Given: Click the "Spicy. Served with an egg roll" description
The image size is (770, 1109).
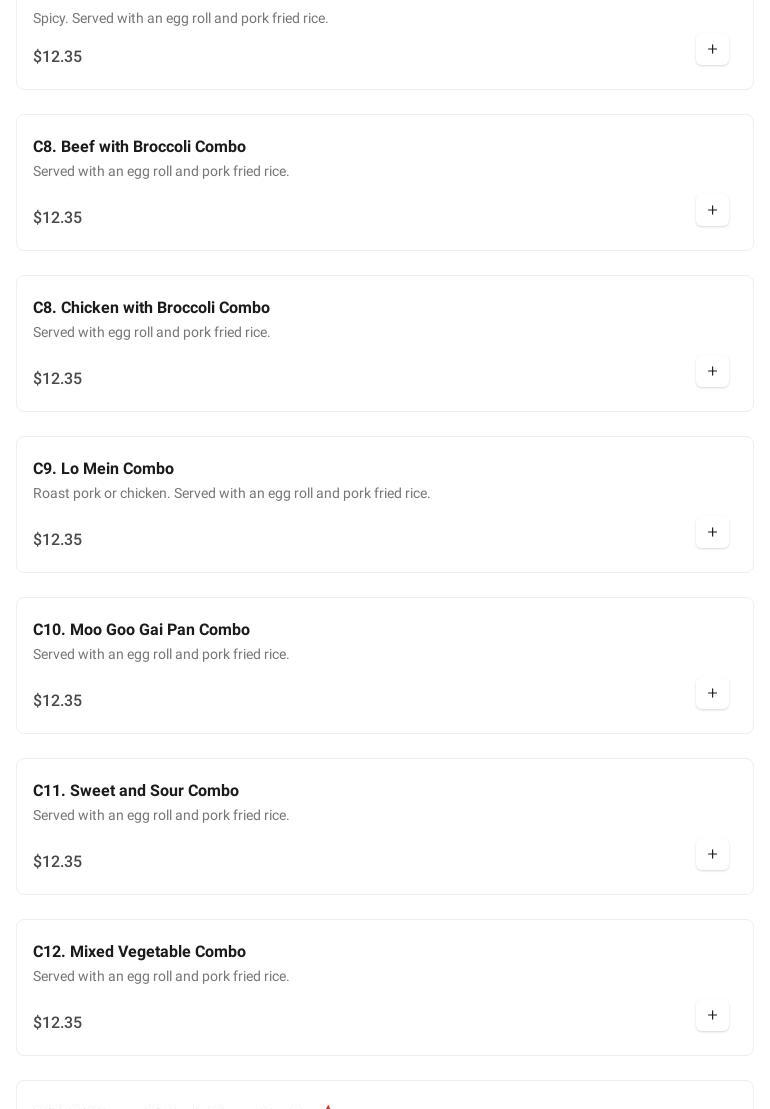Looking at the screenshot, I should pos(180,19).
